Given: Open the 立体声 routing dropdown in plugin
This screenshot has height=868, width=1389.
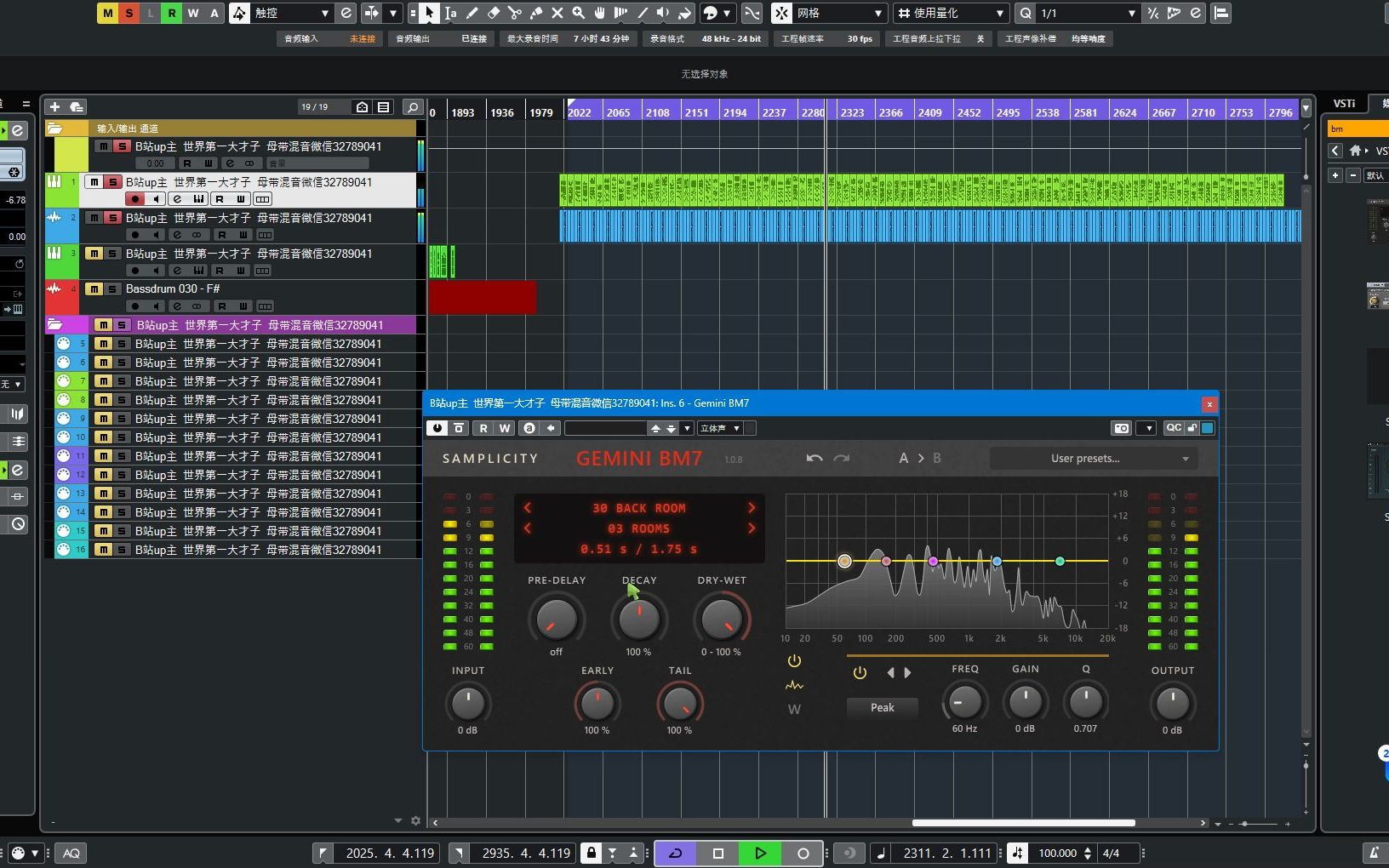Looking at the screenshot, I should [720, 428].
